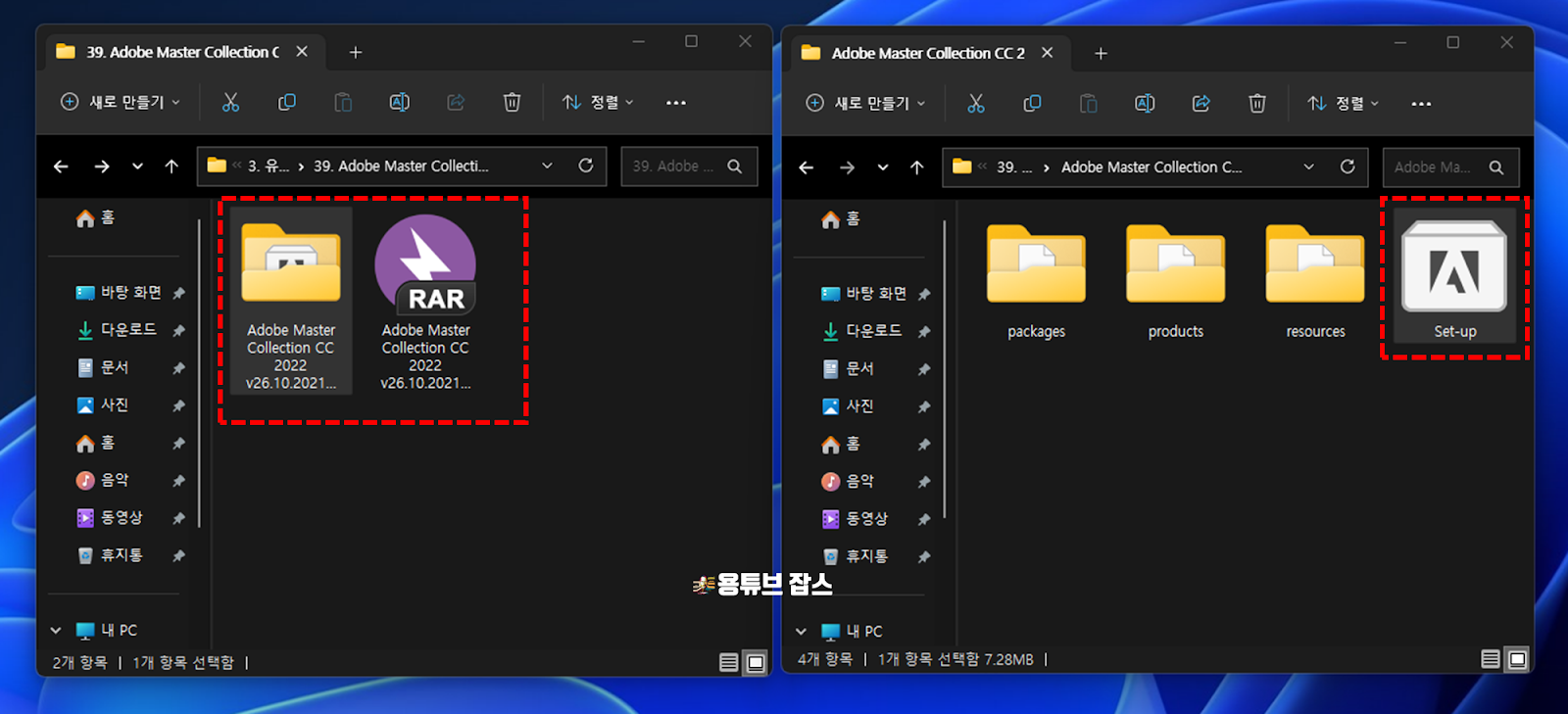Screen dimensions: 1568x714
Task: Switch to details list view, right window
Action: (x=1490, y=659)
